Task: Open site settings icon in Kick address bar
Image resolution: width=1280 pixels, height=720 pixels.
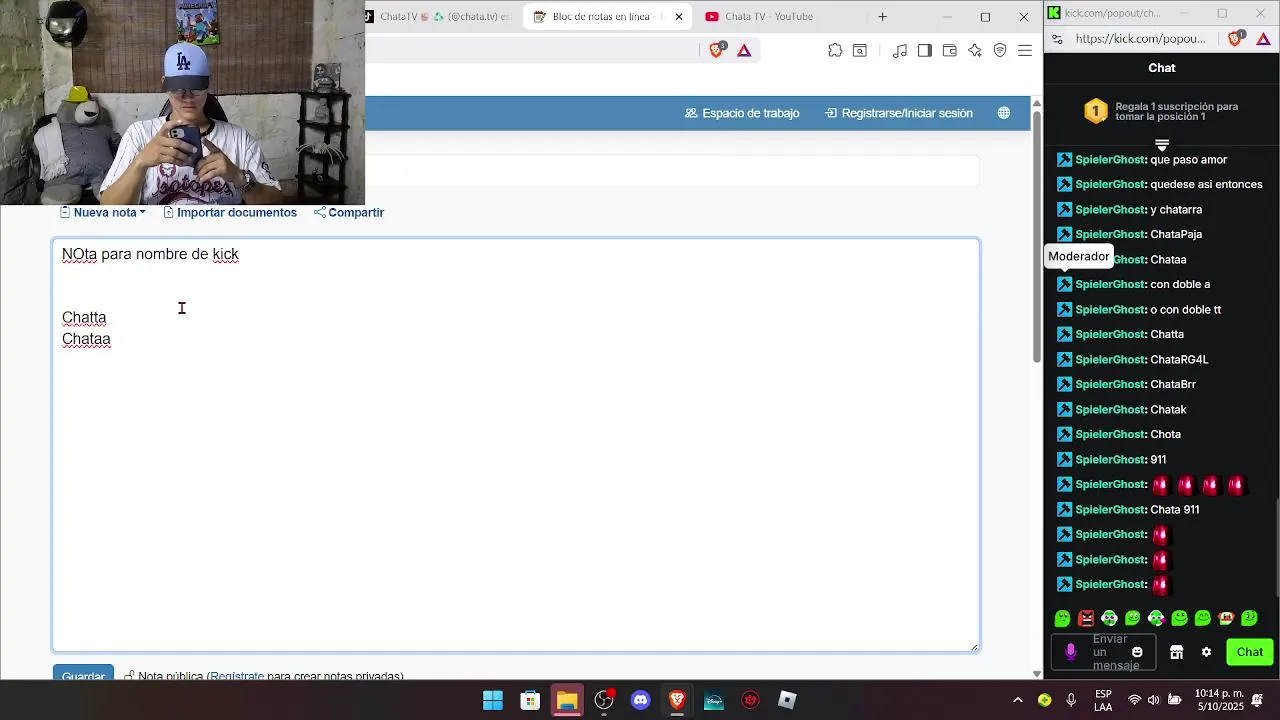Action: click(1058, 39)
